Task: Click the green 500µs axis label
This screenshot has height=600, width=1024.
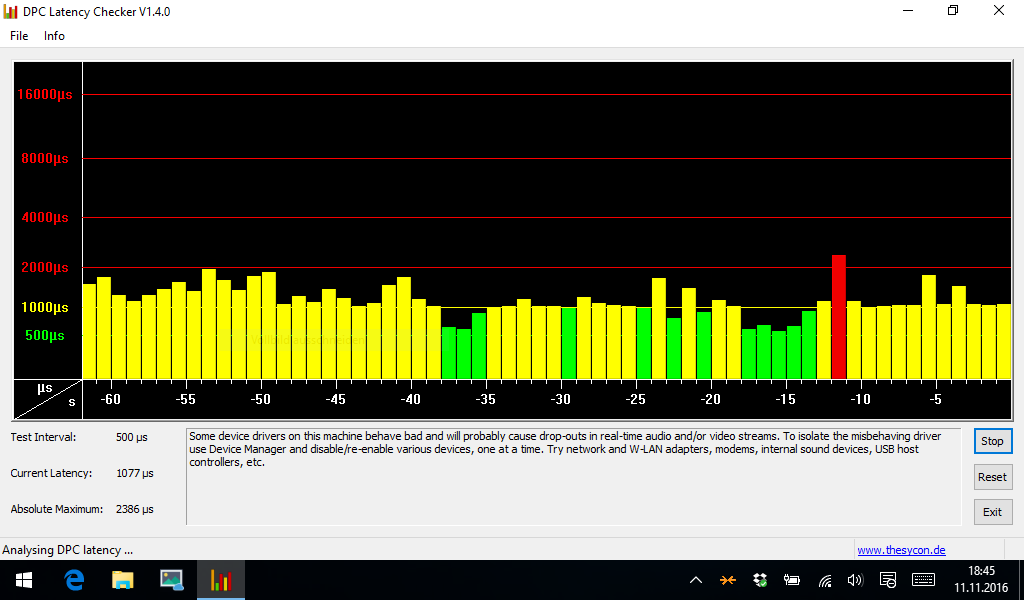Action: click(44, 336)
